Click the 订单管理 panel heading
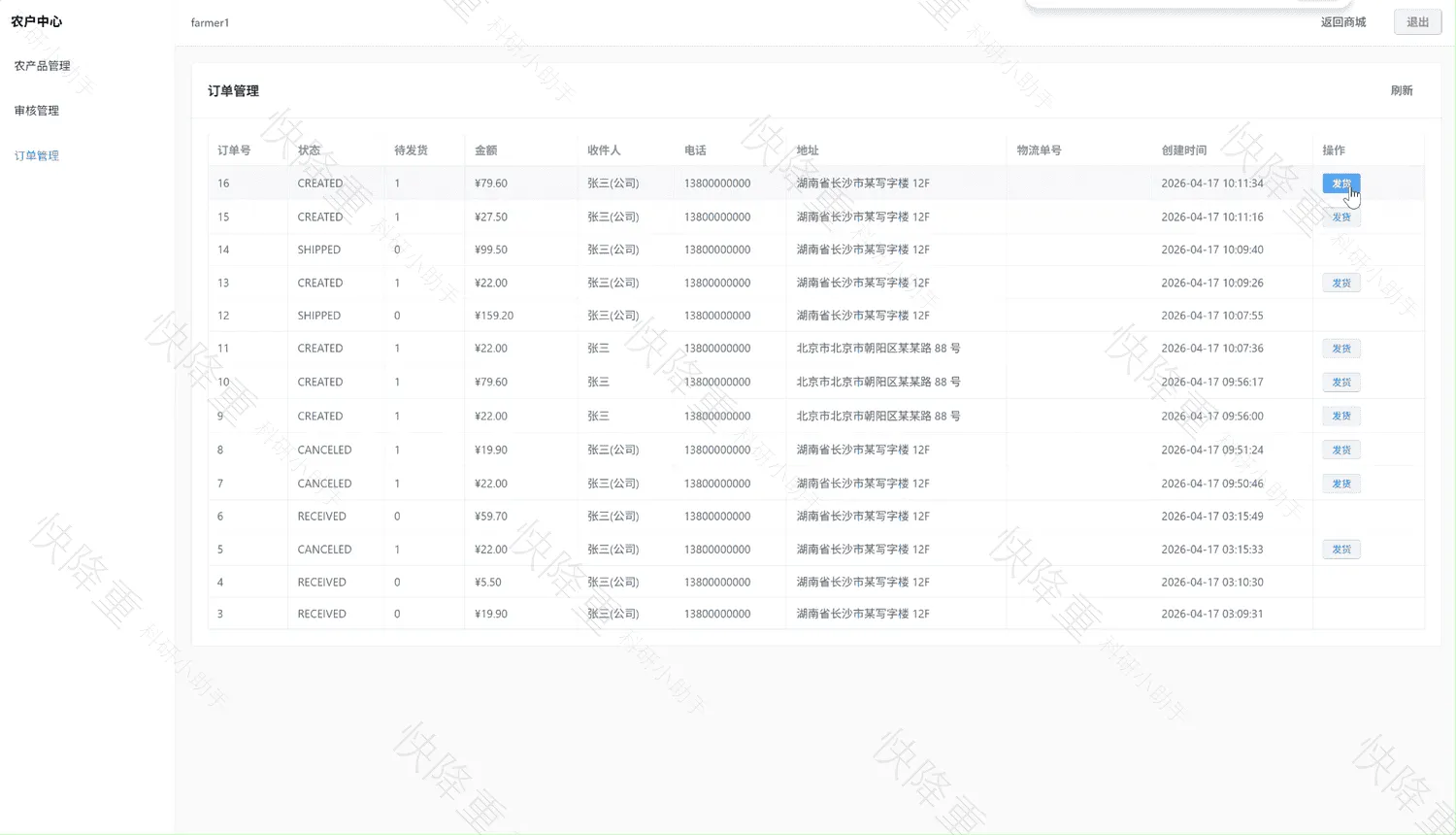This screenshot has height=835, width=1456. [233, 90]
